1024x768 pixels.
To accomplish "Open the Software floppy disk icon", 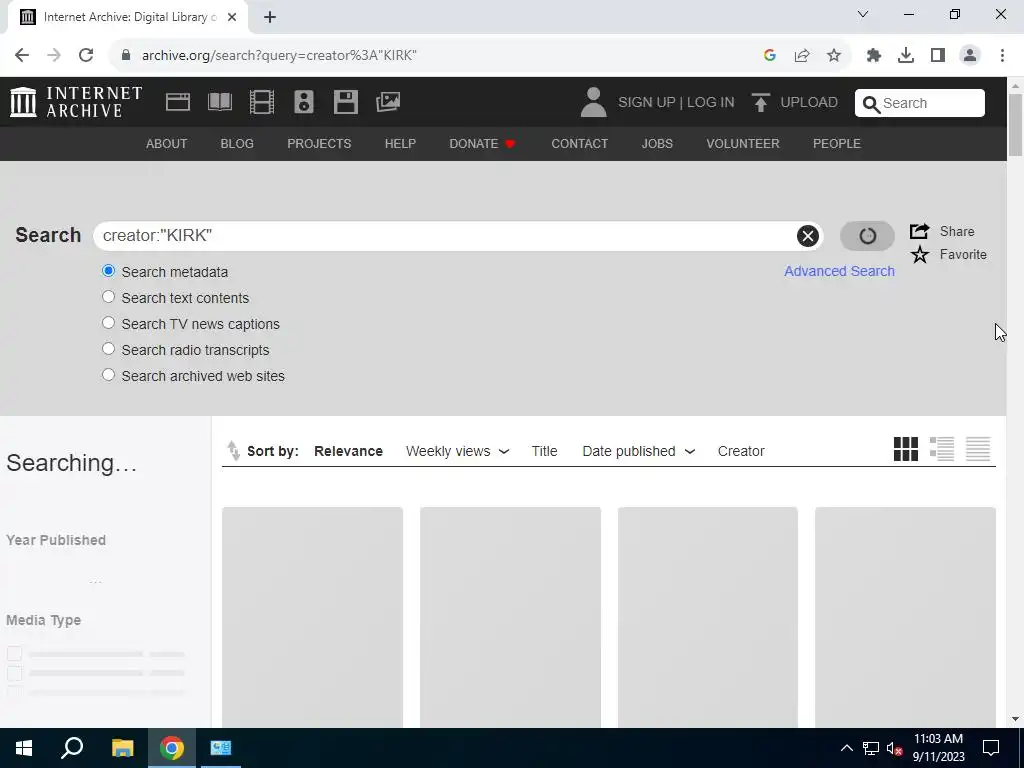I will pyautogui.click(x=345, y=102).
